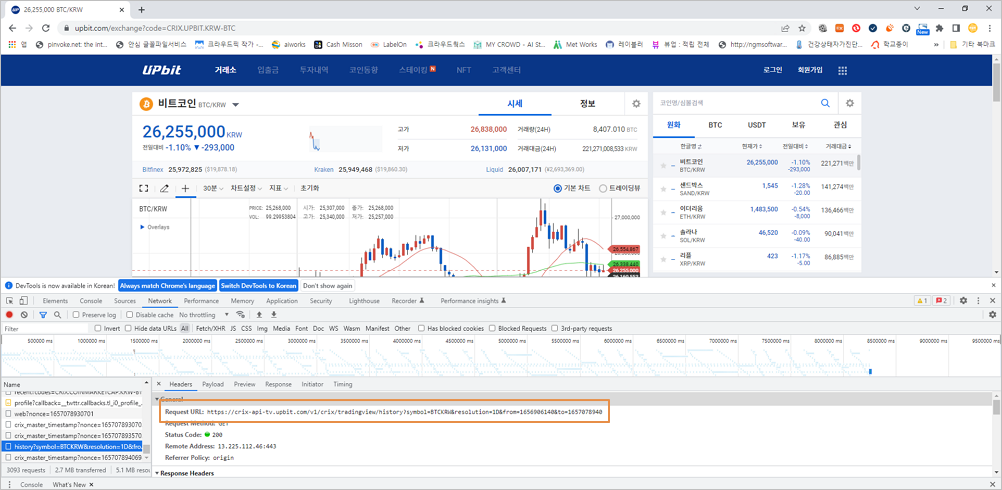Select the chart drawing pencil tool
This screenshot has width=1002, height=490.
click(x=164, y=188)
